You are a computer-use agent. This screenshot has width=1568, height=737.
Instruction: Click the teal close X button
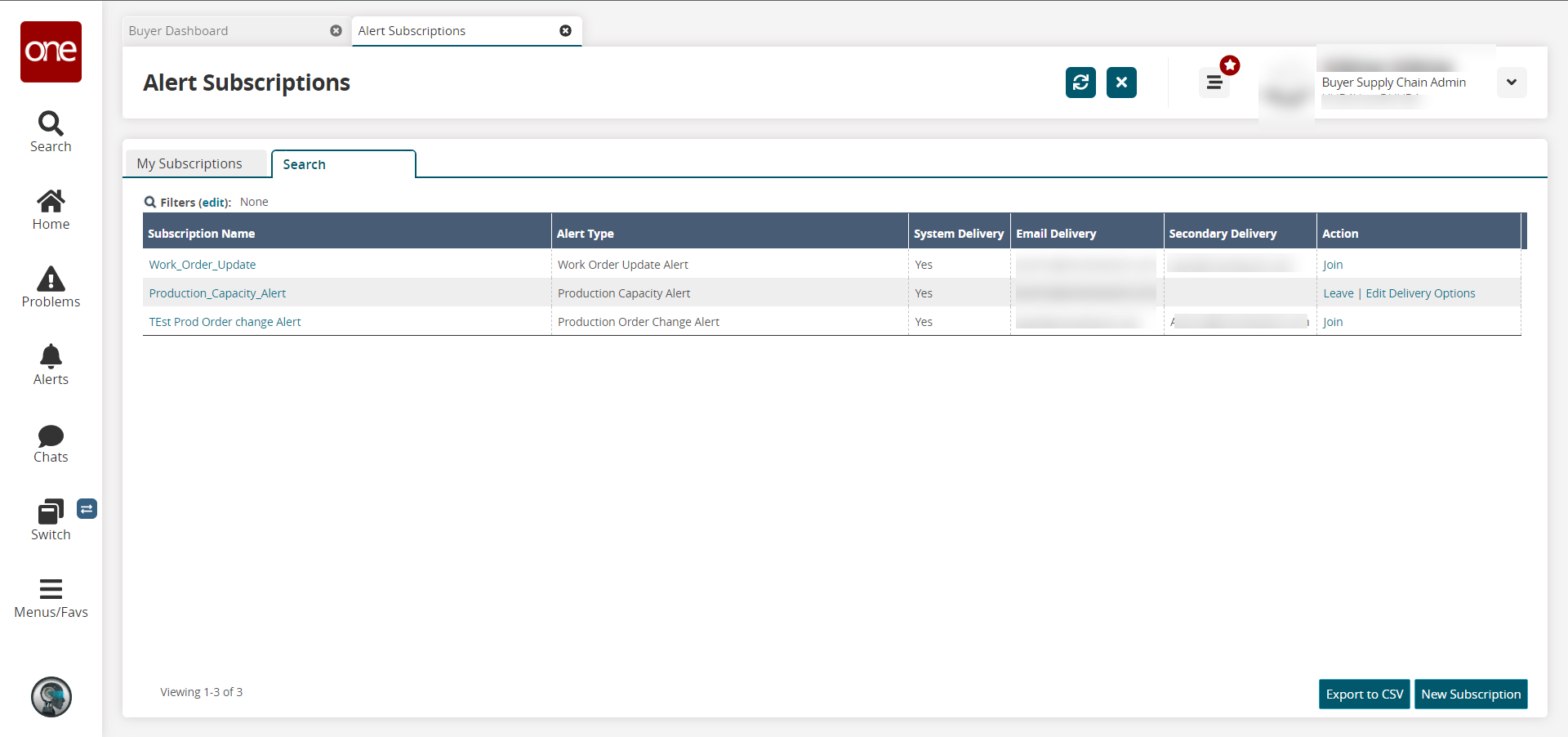1121,83
